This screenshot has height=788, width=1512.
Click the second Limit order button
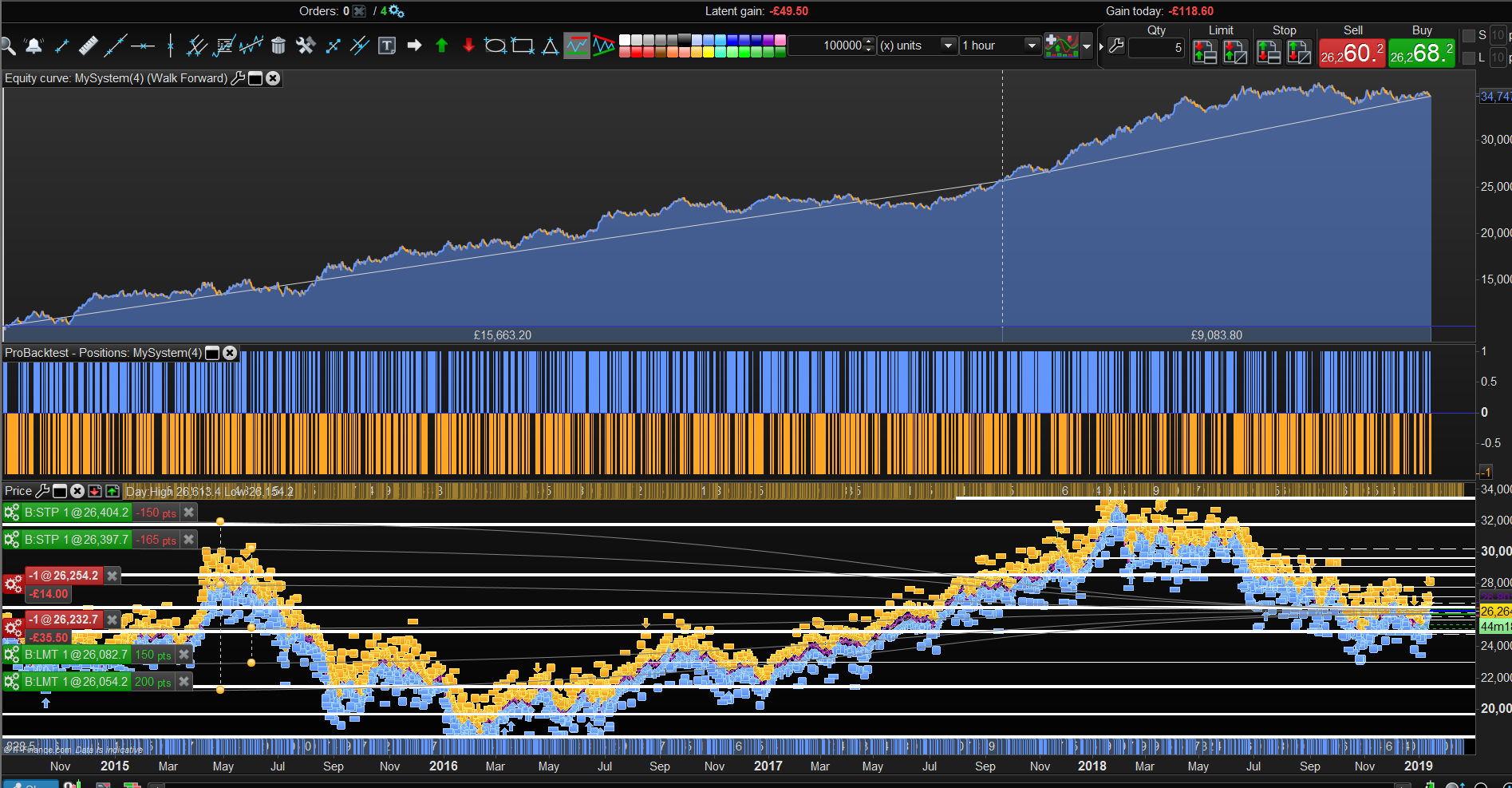pos(1235,52)
